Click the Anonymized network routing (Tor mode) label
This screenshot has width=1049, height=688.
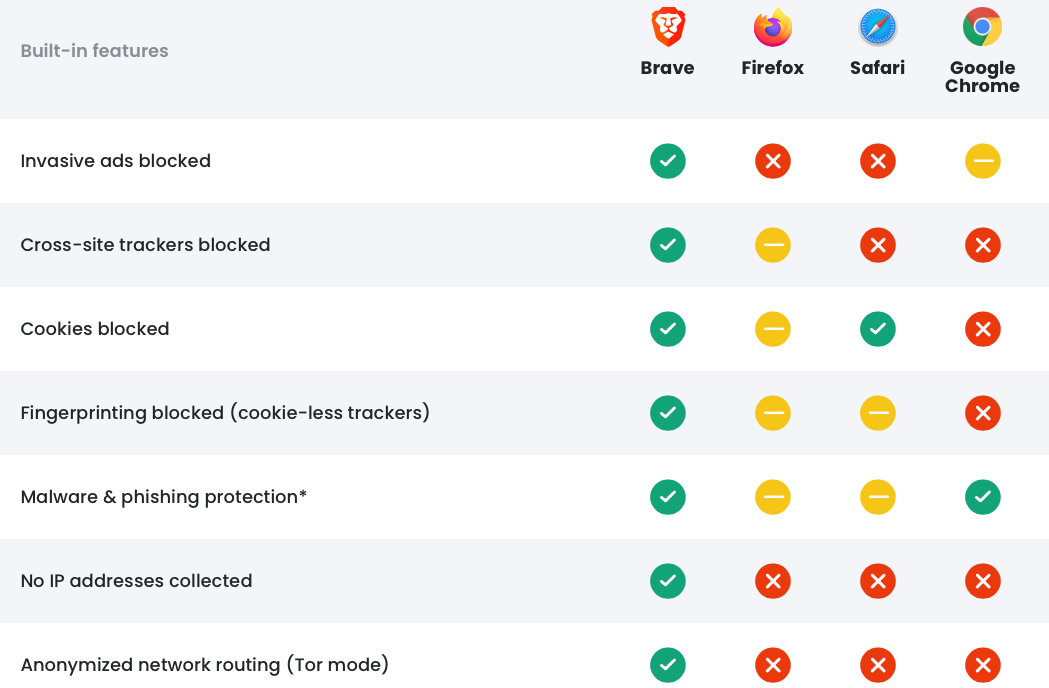click(205, 665)
